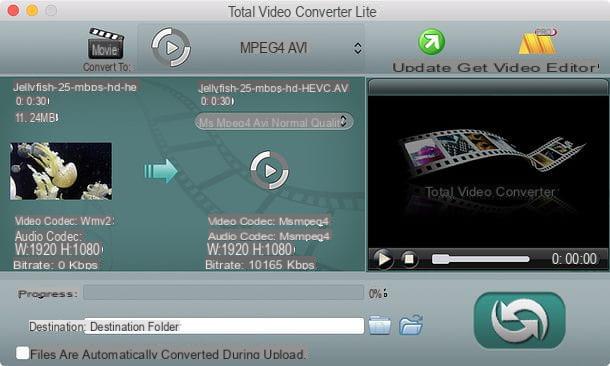Click the output Video Codec: Msmpeg4 text

pos(268,221)
